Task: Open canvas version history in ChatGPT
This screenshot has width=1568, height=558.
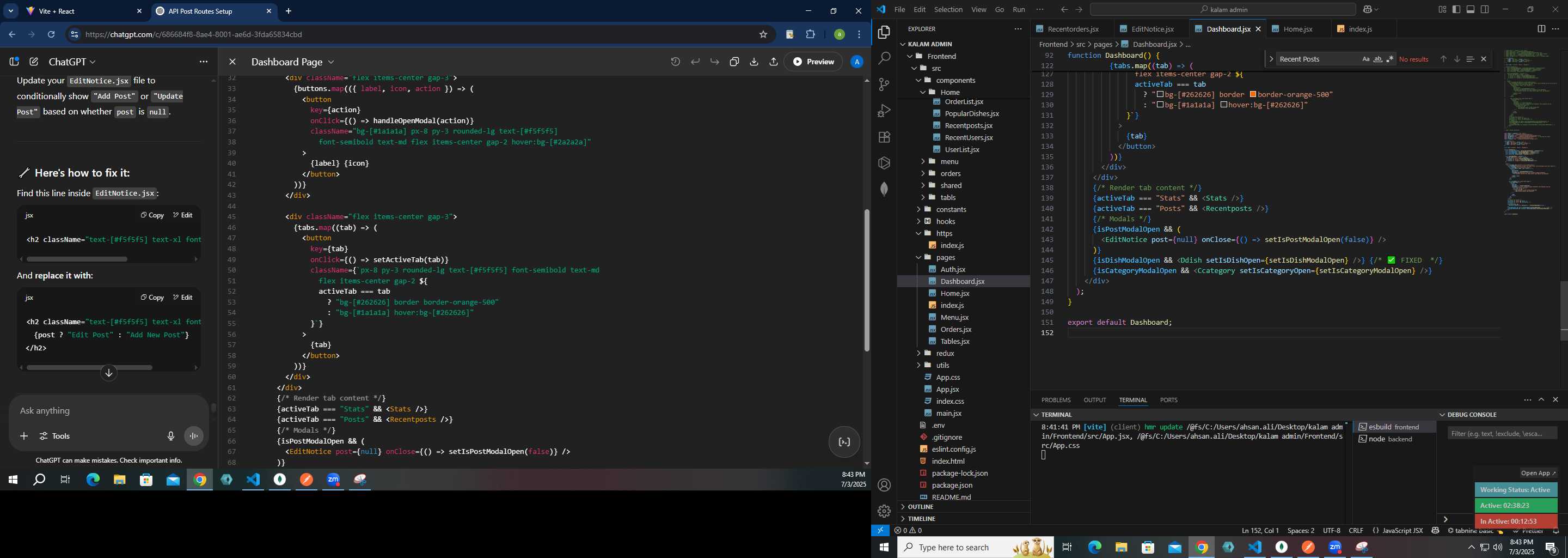Action: coord(676,62)
